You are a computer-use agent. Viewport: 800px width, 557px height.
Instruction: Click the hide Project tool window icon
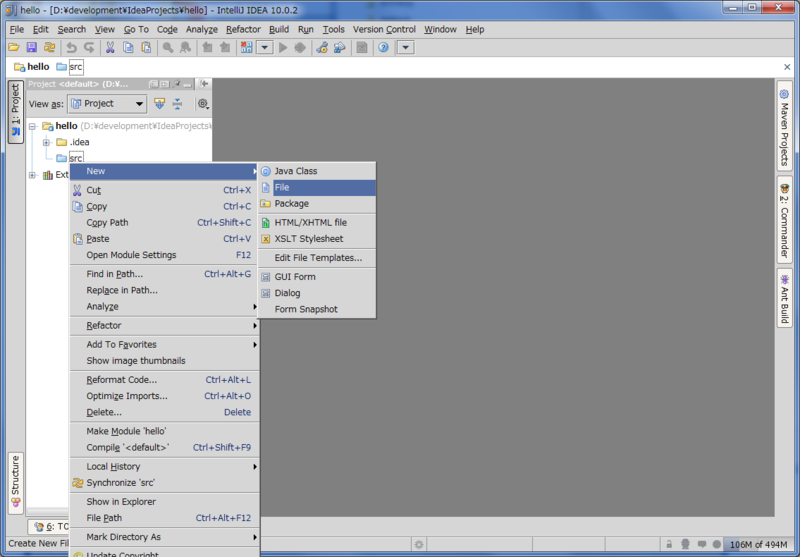pos(204,84)
